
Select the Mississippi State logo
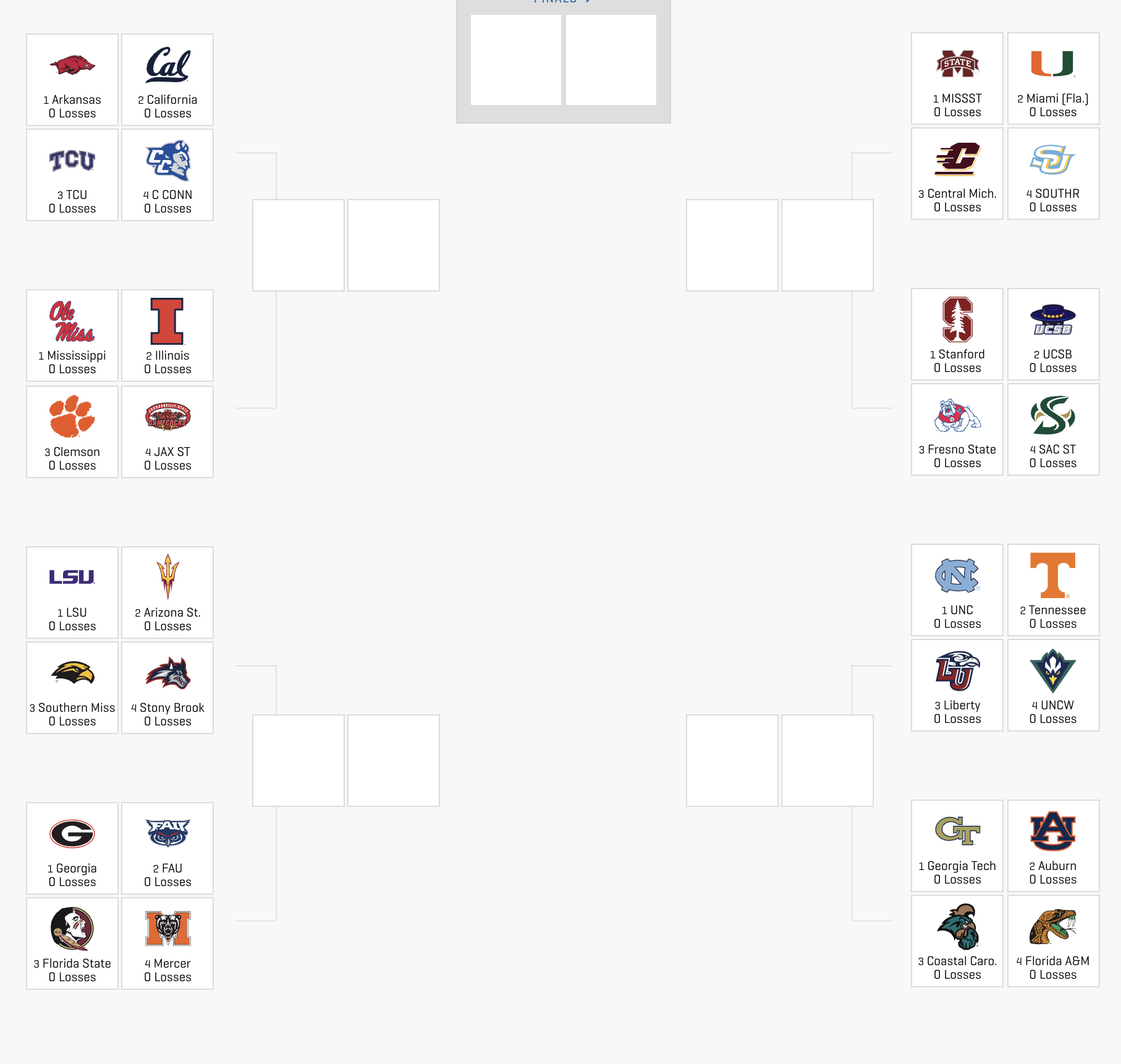tap(957, 64)
